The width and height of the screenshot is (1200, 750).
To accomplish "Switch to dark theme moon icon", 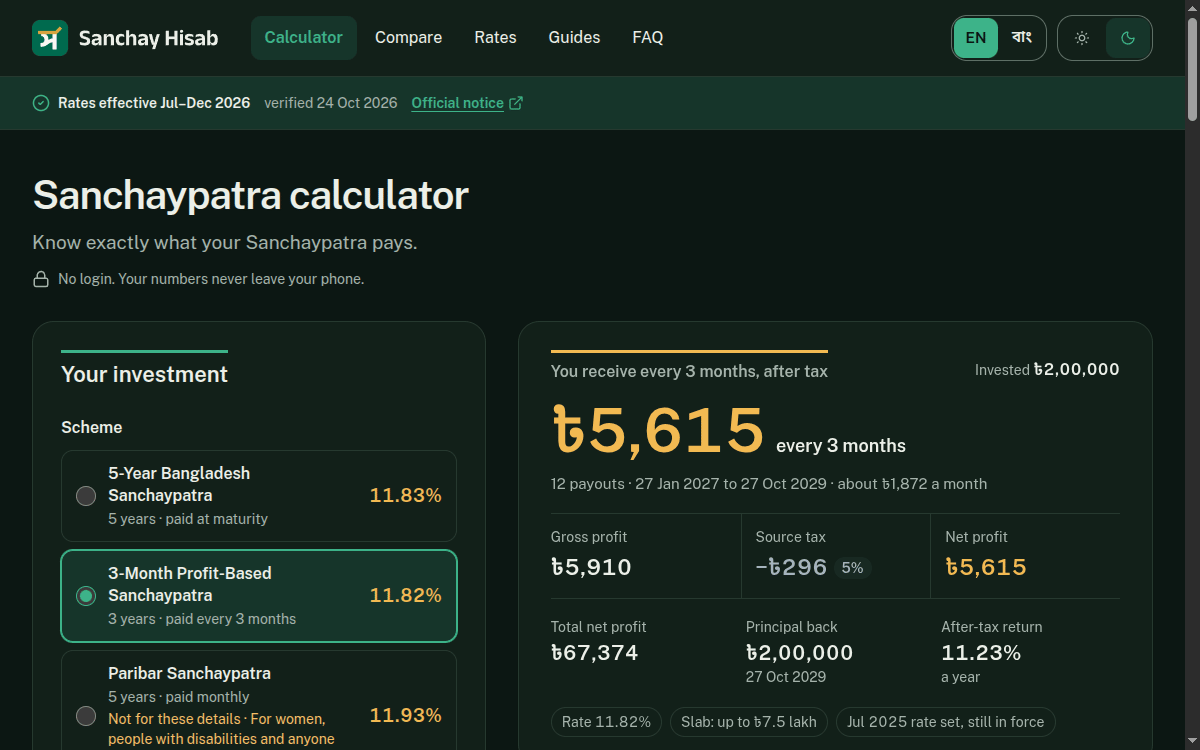I will pyautogui.click(x=1128, y=38).
